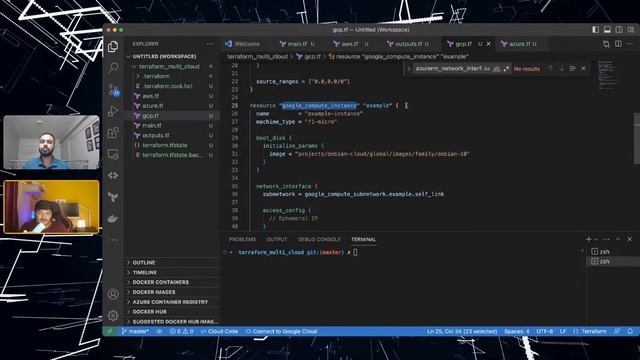640x360 pixels.
Task: Create a new terminal with plus icon
Action: tap(588, 239)
